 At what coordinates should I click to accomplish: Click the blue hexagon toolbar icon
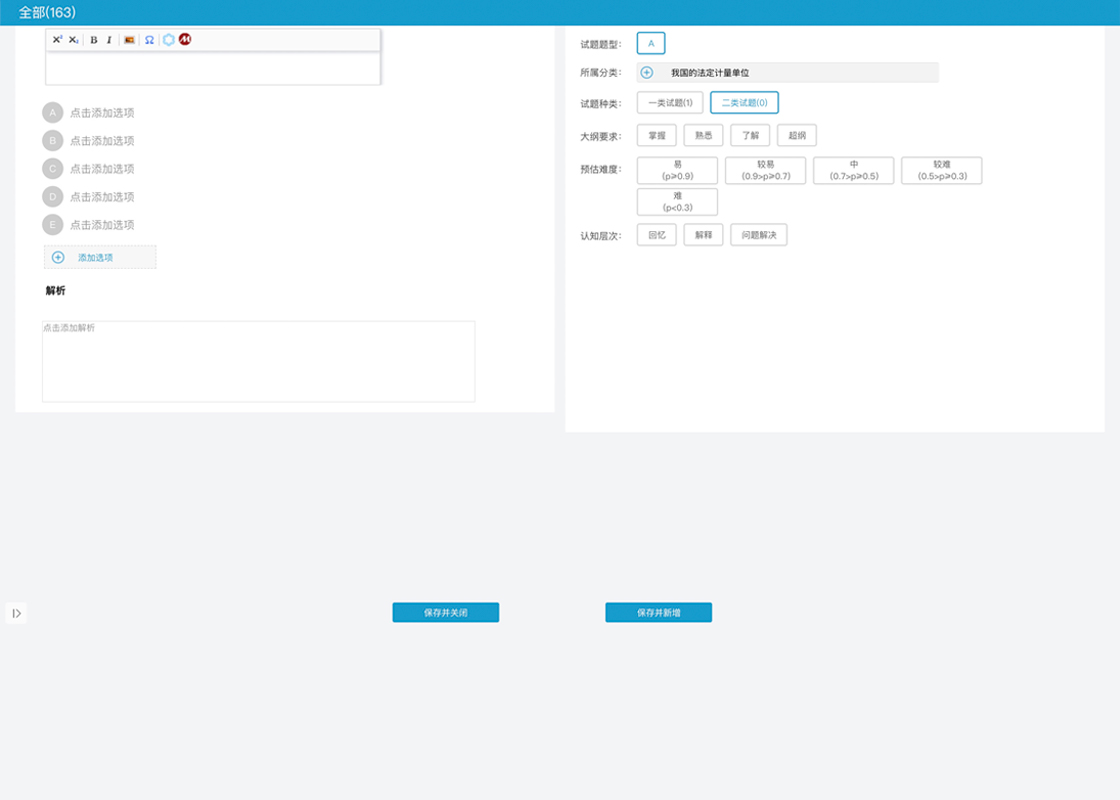(169, 40)
